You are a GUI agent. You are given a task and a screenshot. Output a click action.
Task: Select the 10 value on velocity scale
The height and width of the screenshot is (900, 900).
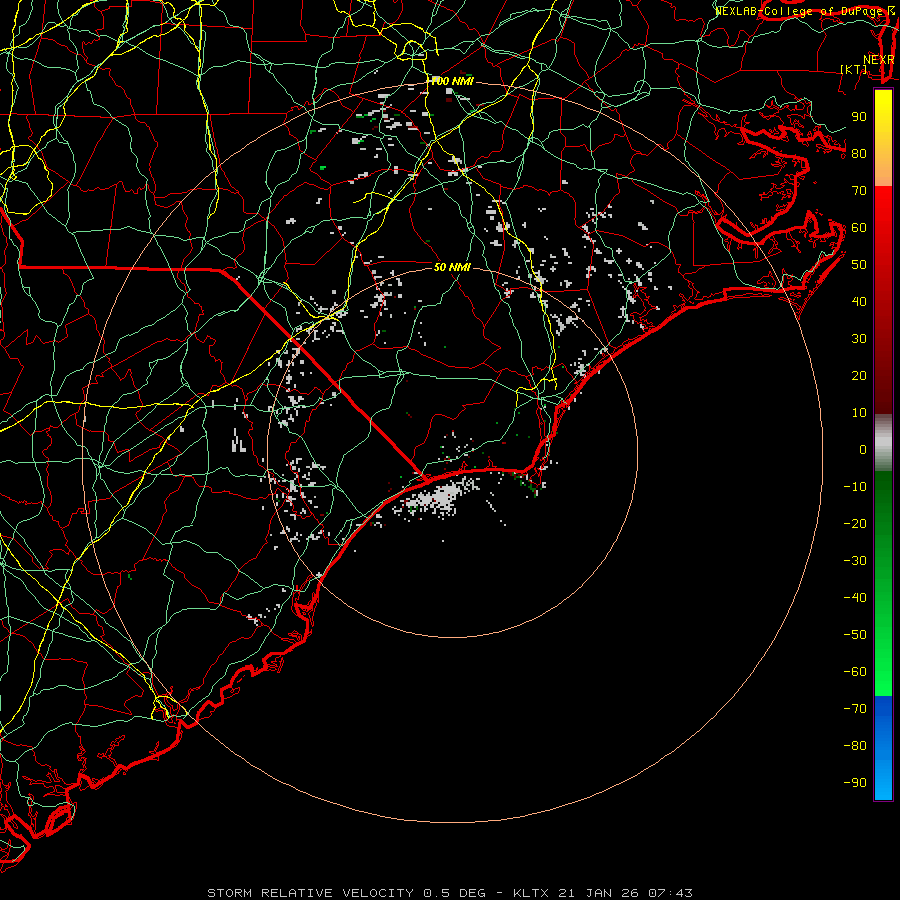pyautogui.click(x=859, y=413)
